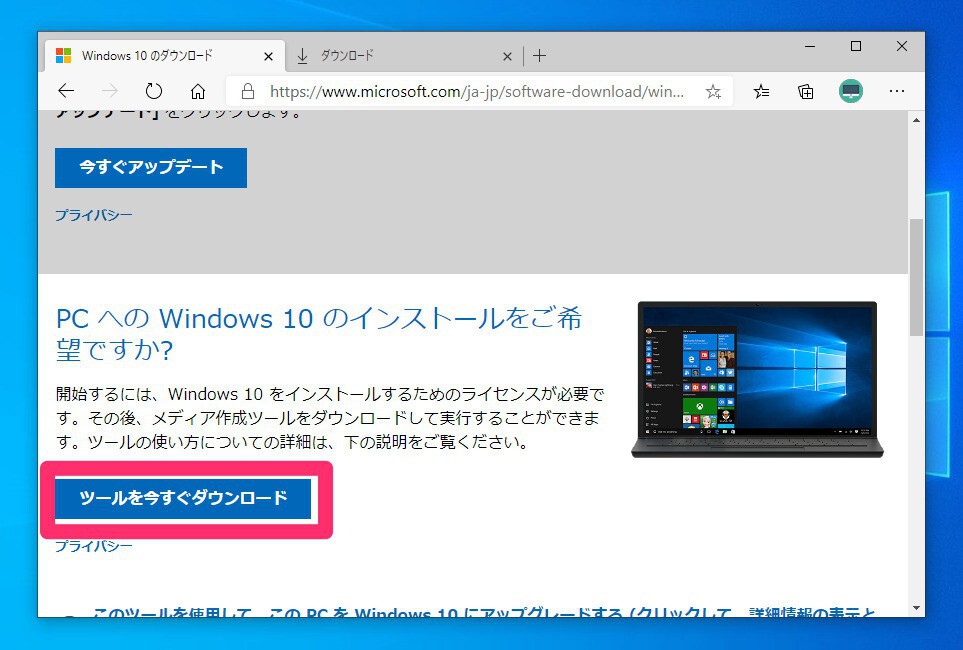
Task: Open the Favorites list icon
Action: coord(762,92)
